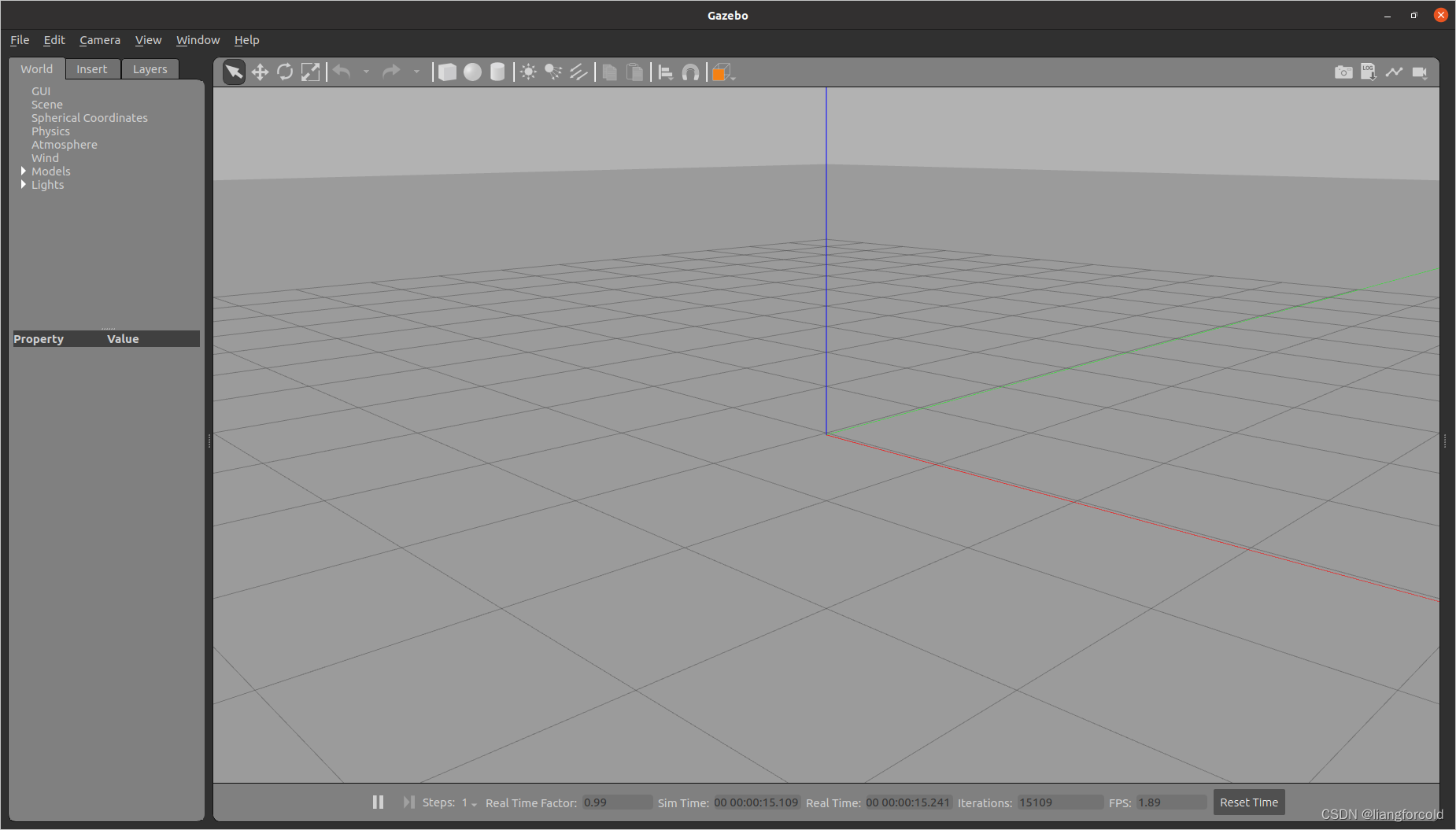Open the Steps count dropdown
The image size is (1456, 830).
[x=469, y=802]
